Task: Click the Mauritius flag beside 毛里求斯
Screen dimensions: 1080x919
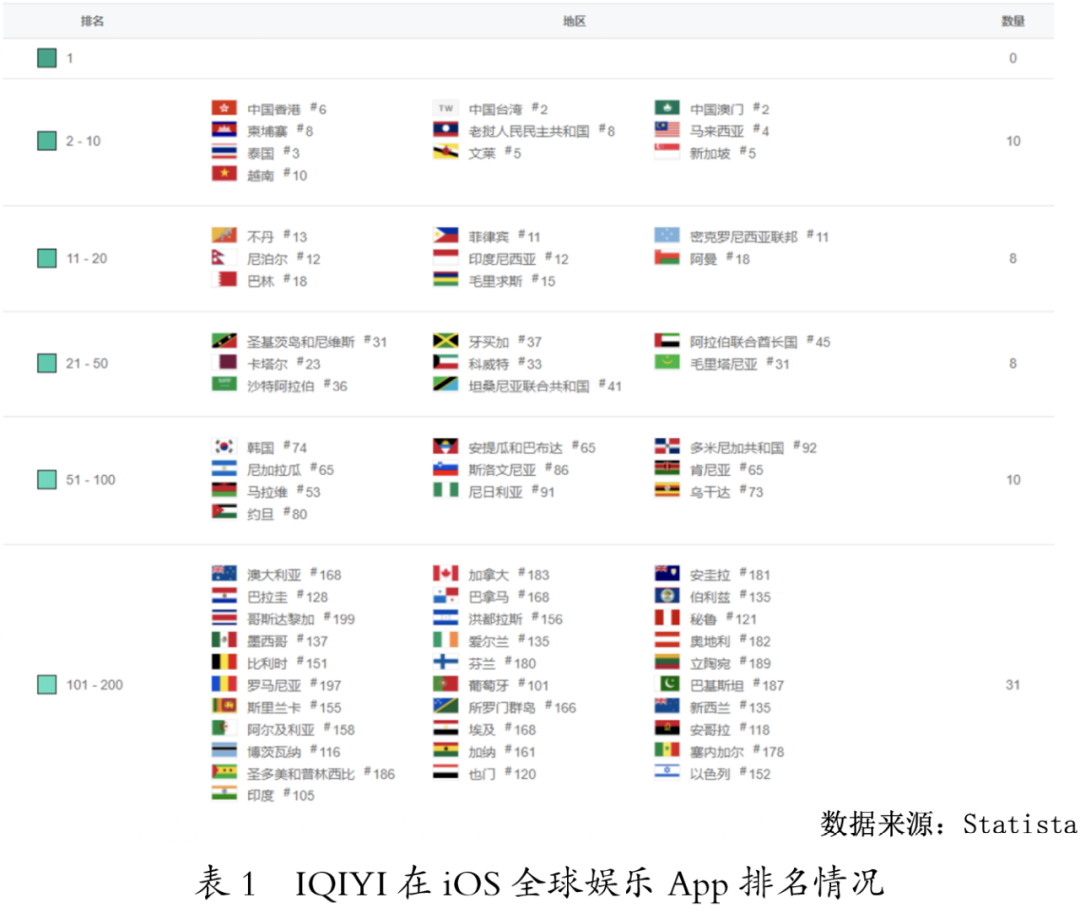Action: coord(446,280)
